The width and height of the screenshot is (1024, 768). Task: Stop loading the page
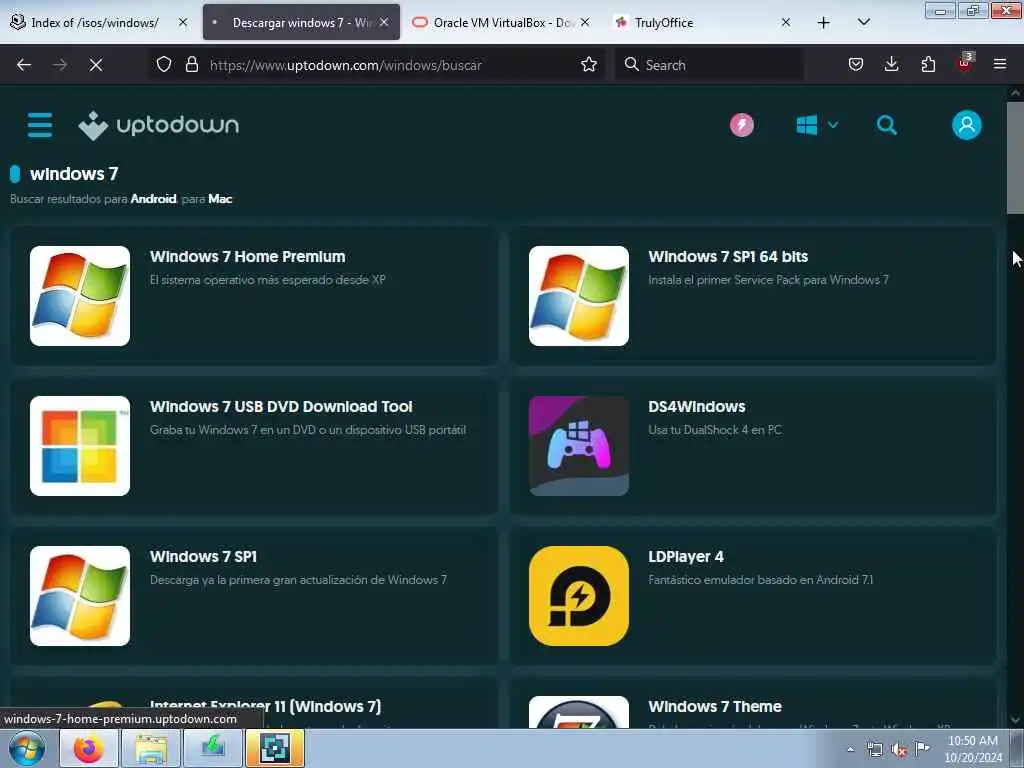click(96, 65)
